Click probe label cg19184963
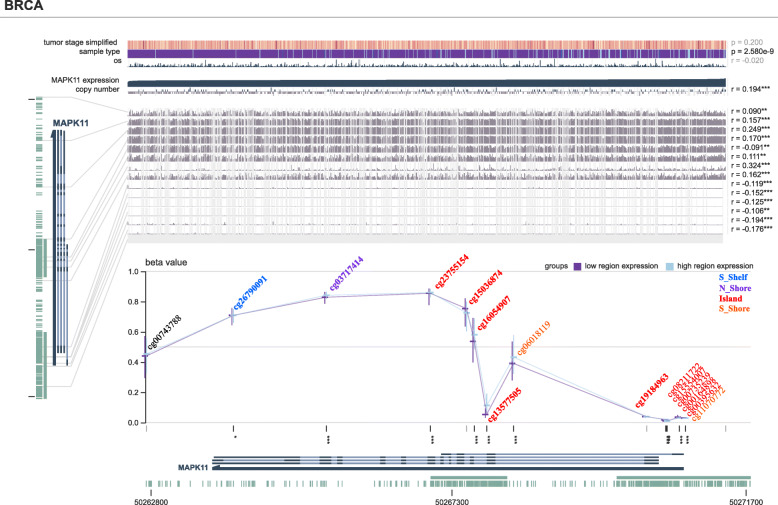The height and width of the screenshot is (505, 778). (x=652, y=391)
